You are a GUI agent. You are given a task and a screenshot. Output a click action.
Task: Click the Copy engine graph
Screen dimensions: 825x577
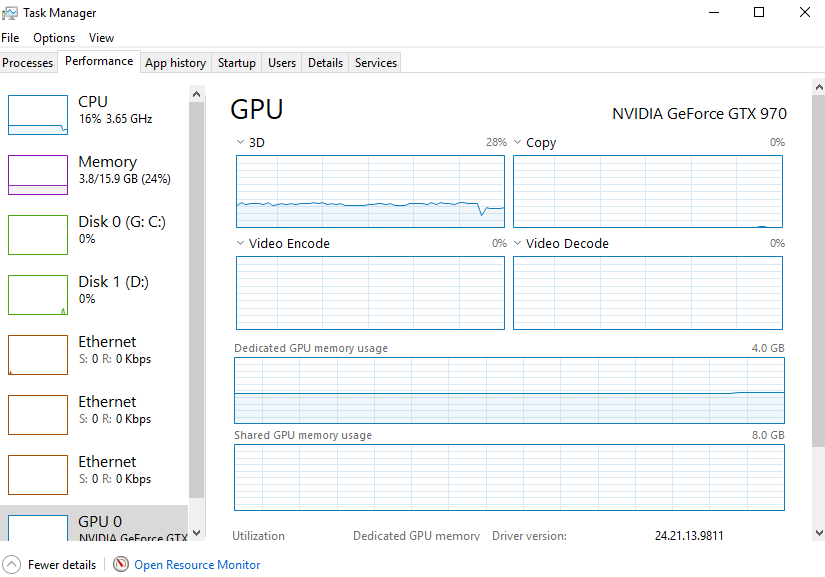[648, 191]
